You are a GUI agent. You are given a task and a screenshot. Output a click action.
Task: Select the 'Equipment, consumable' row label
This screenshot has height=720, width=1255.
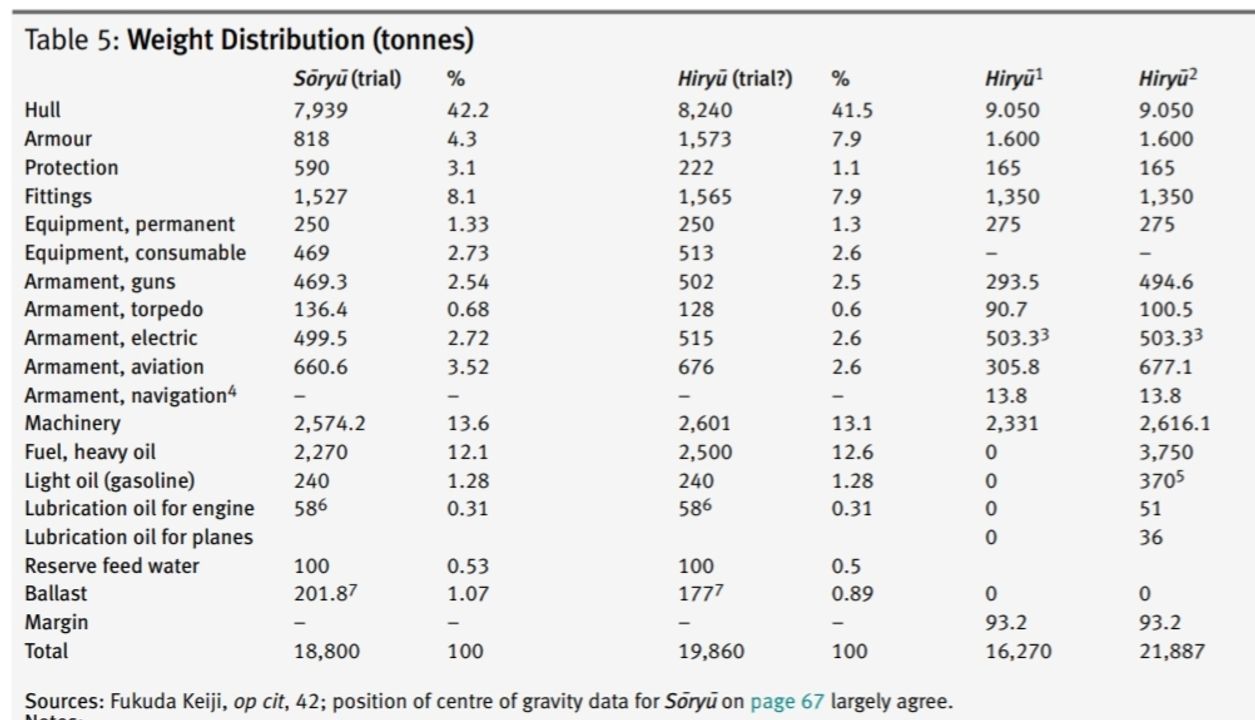click(x=134, y=253)
